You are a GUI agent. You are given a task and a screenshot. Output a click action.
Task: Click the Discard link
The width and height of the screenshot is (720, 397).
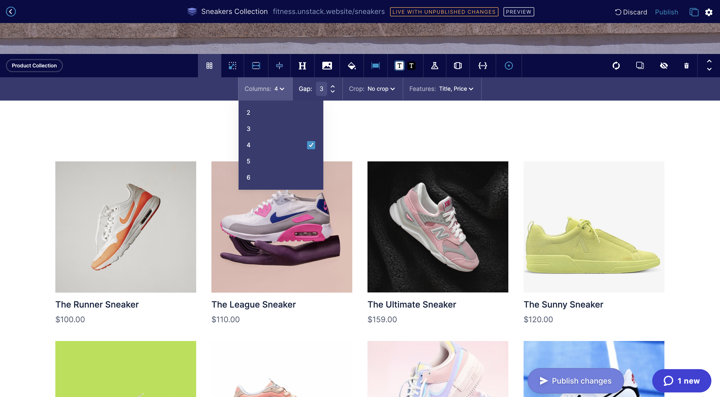pyautogui.click(x=631, y=12)
